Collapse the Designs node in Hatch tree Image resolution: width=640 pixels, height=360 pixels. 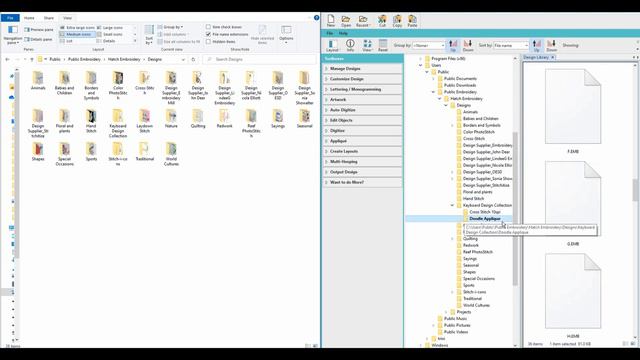[x=446, y=105]
